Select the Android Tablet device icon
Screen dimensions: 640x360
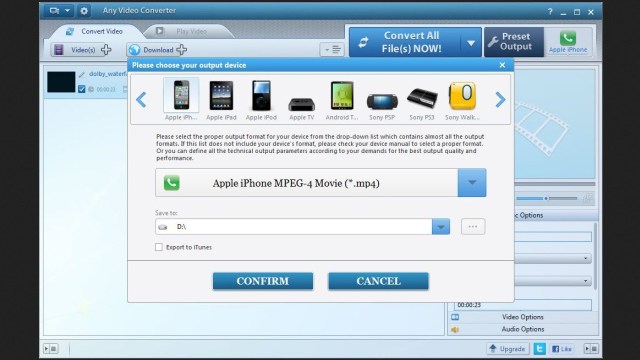pyautogui.click(x=342, y=96)
